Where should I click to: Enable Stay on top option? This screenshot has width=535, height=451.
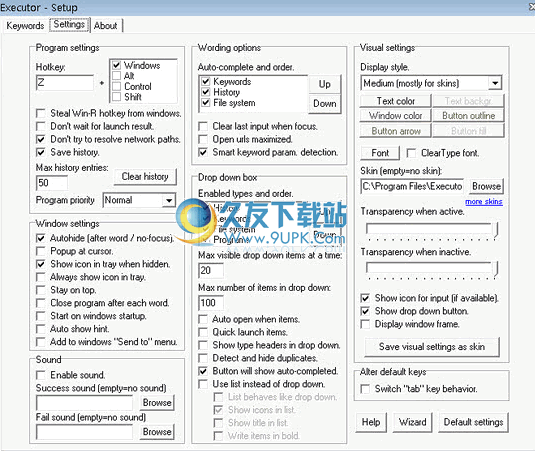[41, 290]
